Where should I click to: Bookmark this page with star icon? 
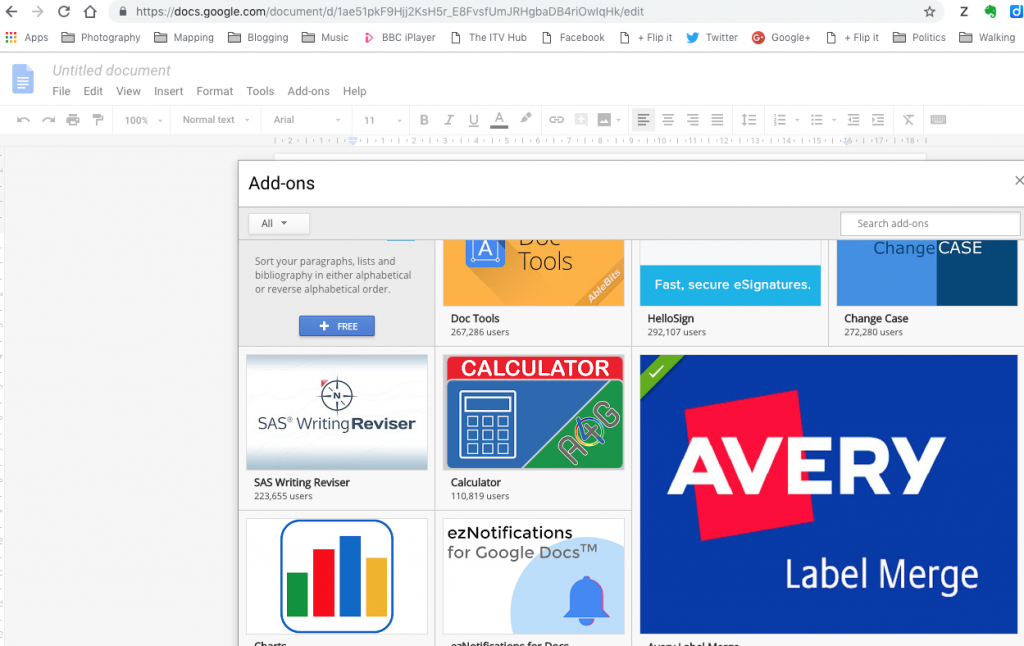[929, 12]
